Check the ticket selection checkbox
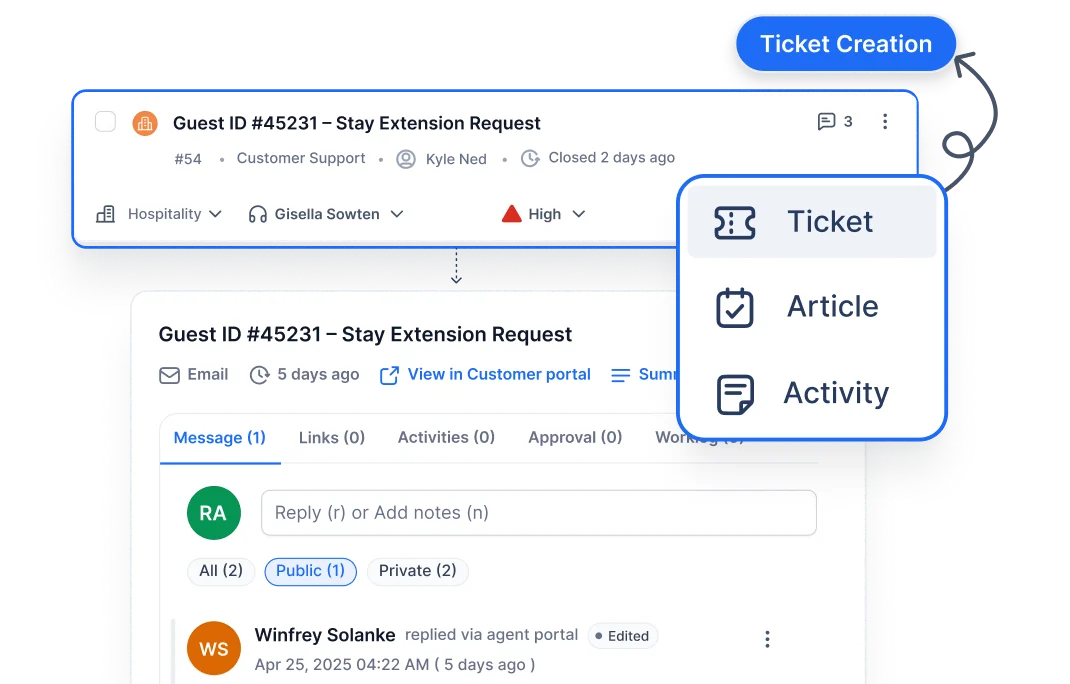Screen dimensions: 1070x684 click(105, 121)
